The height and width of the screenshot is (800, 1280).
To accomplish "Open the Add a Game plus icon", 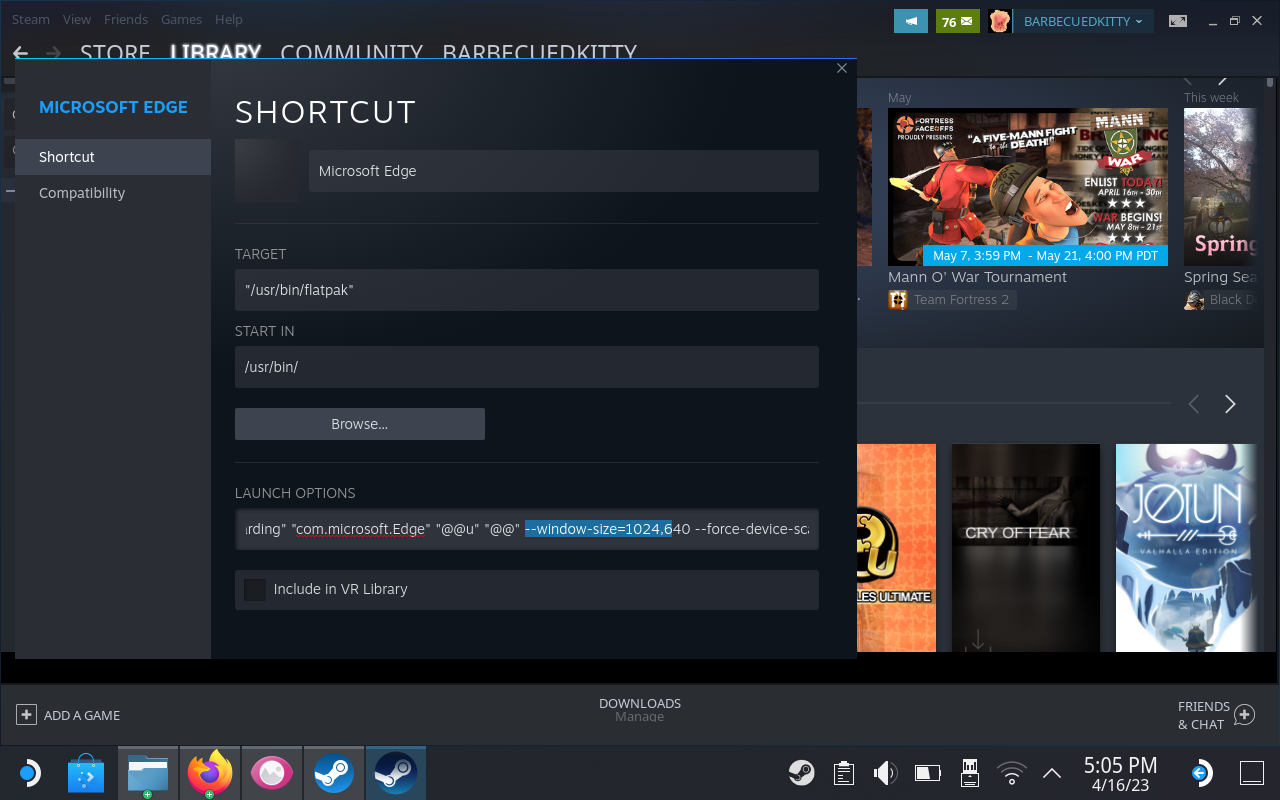I will [26, 715].
